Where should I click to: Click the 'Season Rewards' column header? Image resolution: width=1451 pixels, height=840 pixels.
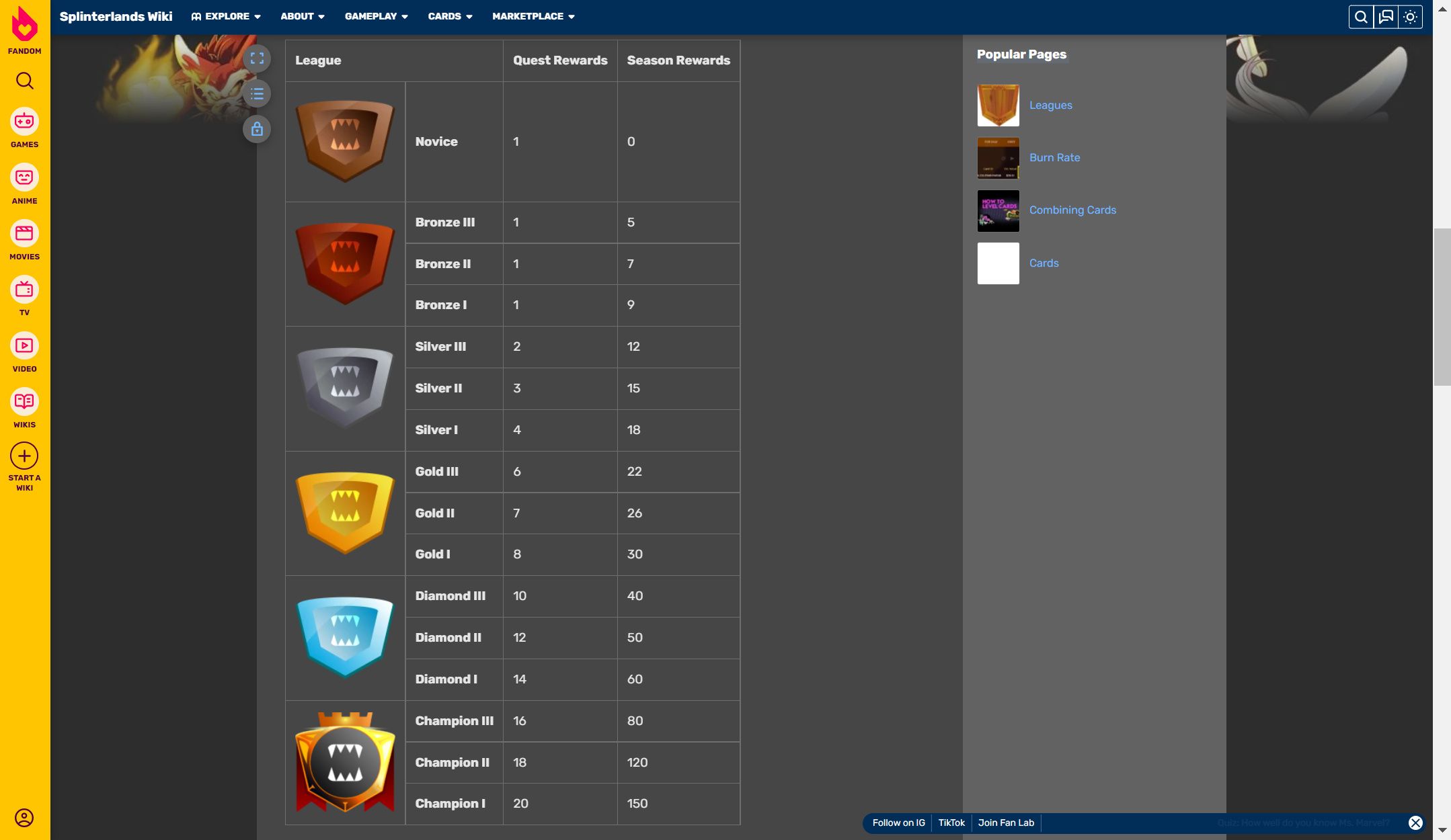(678, 60)
